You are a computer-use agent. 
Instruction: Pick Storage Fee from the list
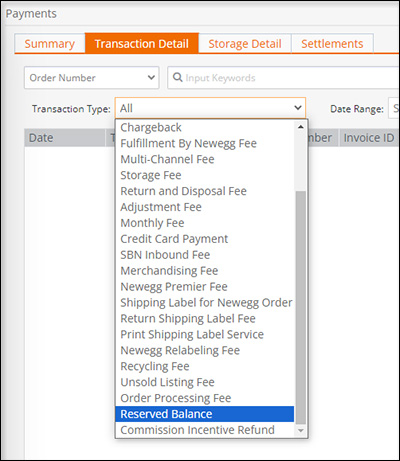click(x=205, y=175)
